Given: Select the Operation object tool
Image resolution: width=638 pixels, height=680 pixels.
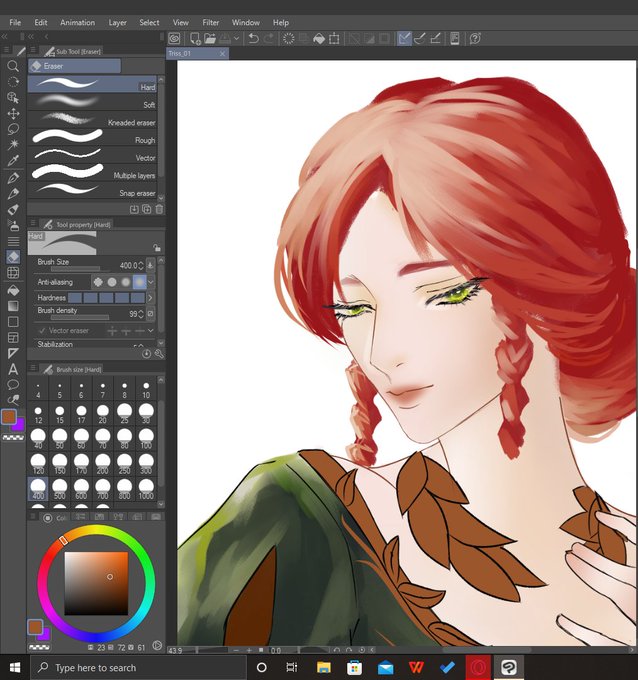Looking at the screenshot, I should pyautogui.click(x=13, y=98).
